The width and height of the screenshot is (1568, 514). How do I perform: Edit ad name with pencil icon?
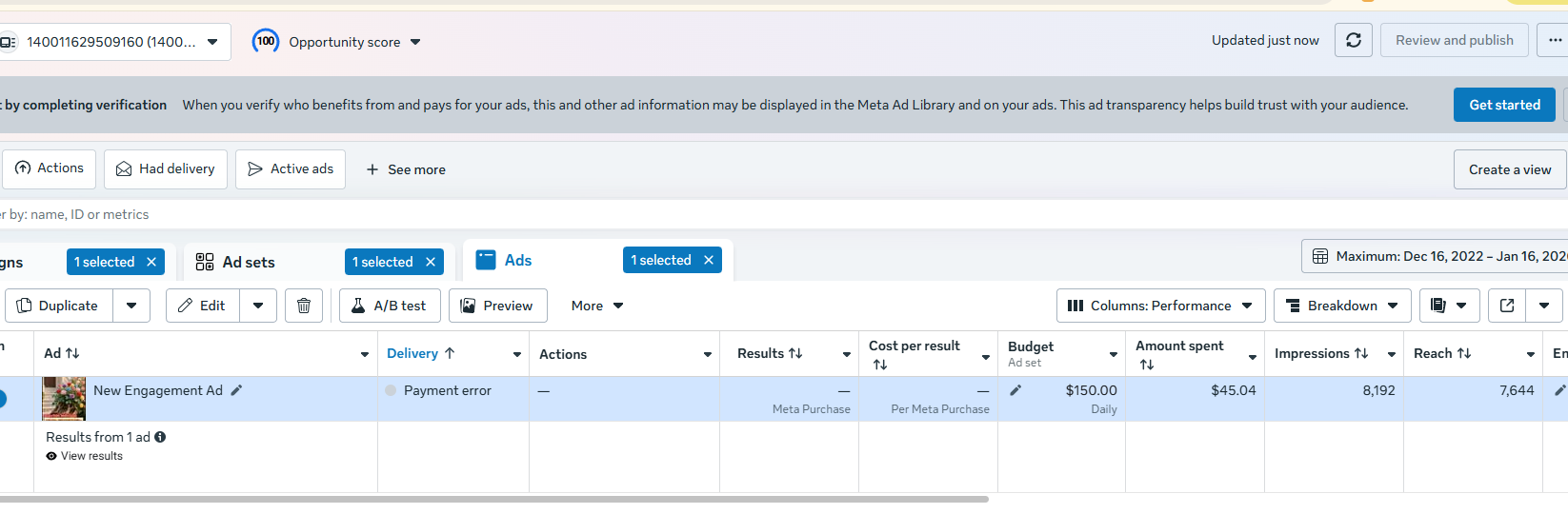(x=236, y=390)
